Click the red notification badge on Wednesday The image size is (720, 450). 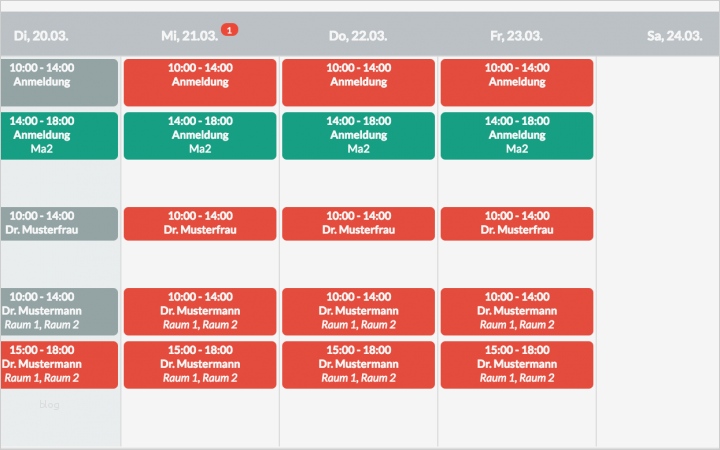(x=230, y=30)
